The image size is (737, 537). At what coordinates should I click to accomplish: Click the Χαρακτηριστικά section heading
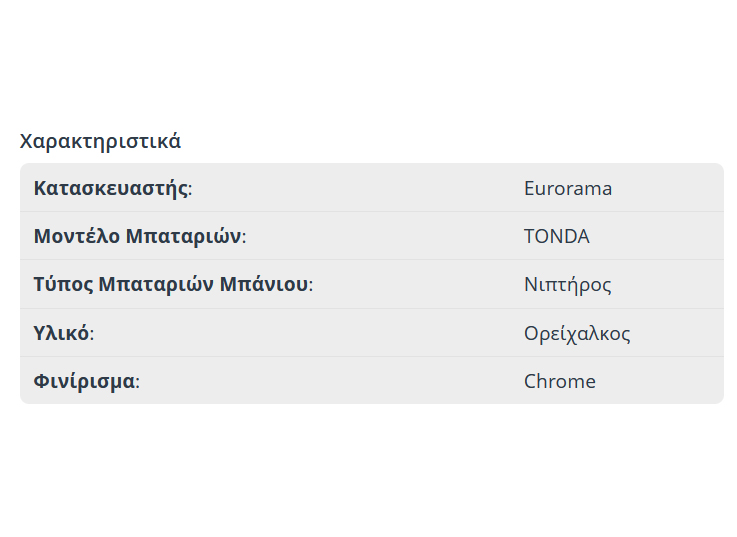click(100, 141)
